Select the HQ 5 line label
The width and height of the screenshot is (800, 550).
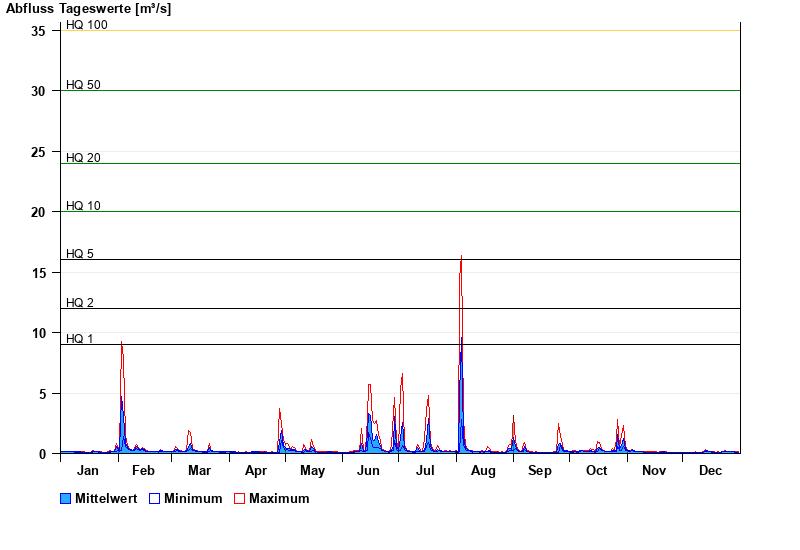[80, 254]
